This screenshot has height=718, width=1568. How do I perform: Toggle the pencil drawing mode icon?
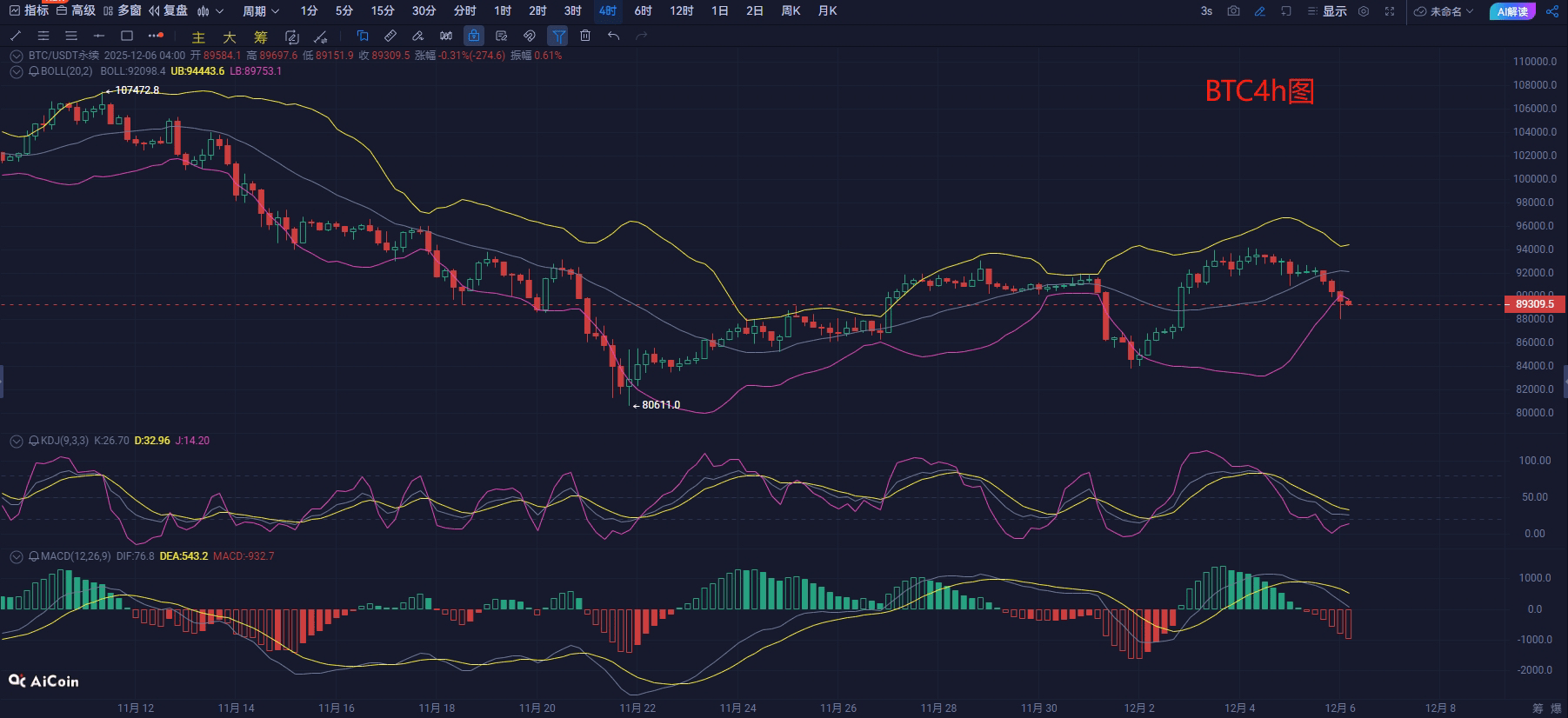(1259, 11)
